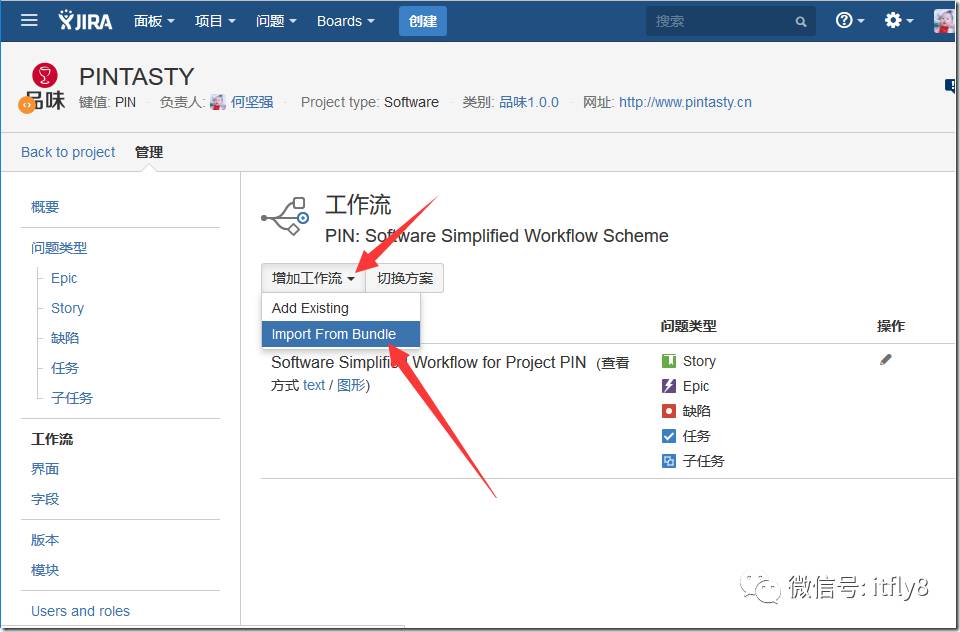Image resolution: width=960 pixels, height=632 pixels.
Task: Click the blue 任务 checkmark icon
Action: (669, 436)
